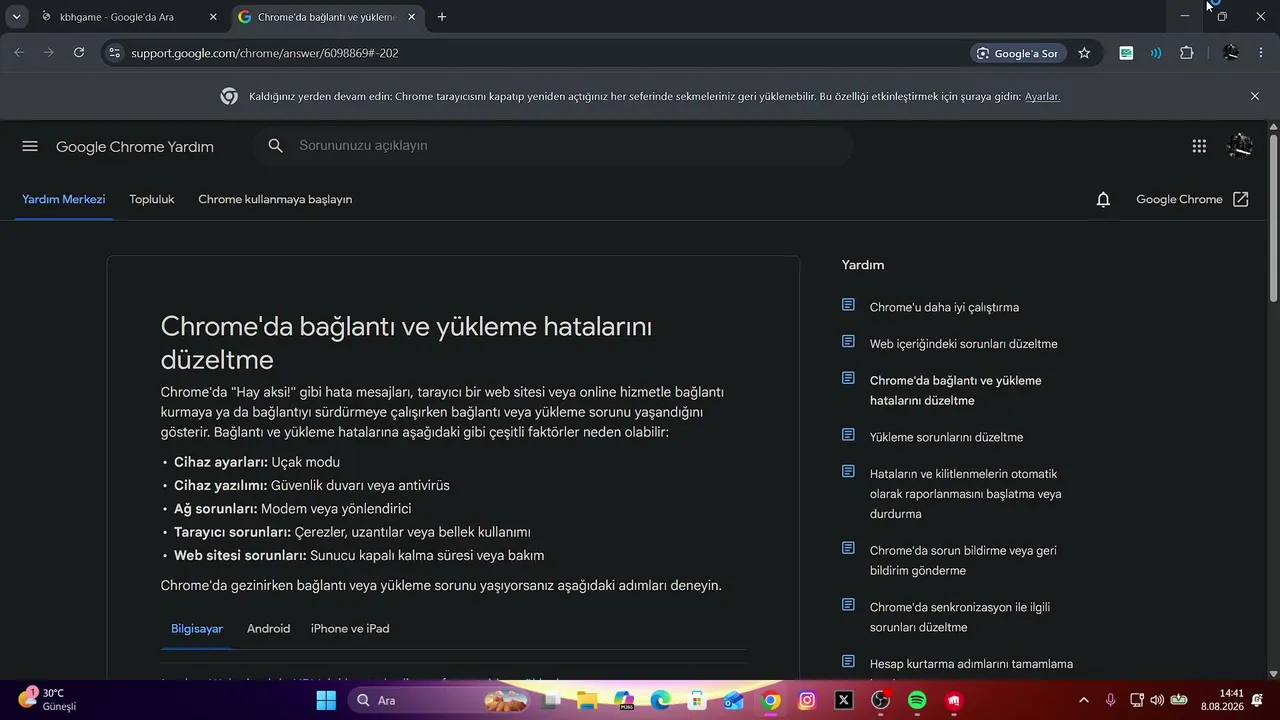1280x720 pixels.
Task: Click the magnifier icon in the help search box
Action: (276, 146)
